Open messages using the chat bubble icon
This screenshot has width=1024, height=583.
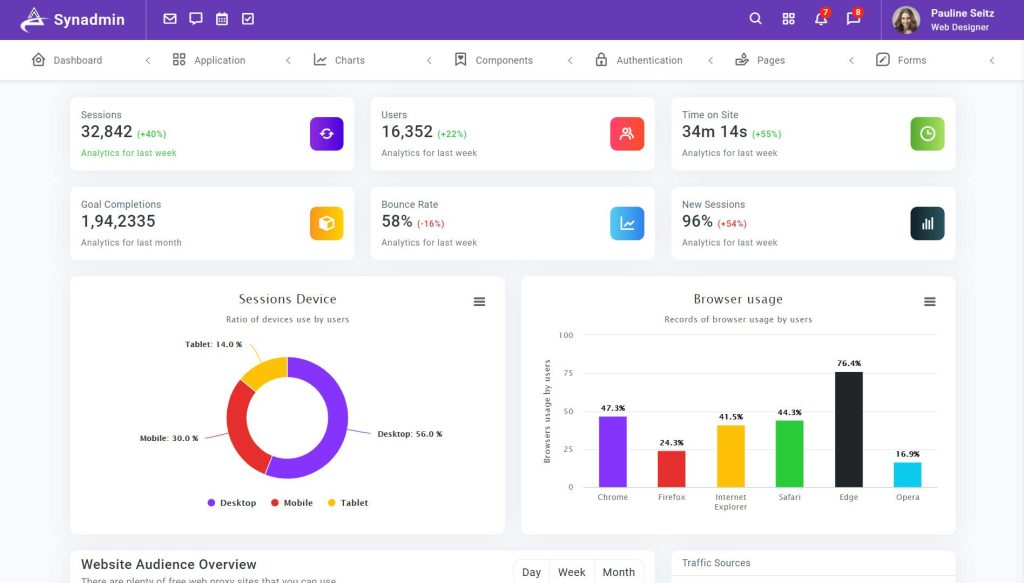point(852,20)
